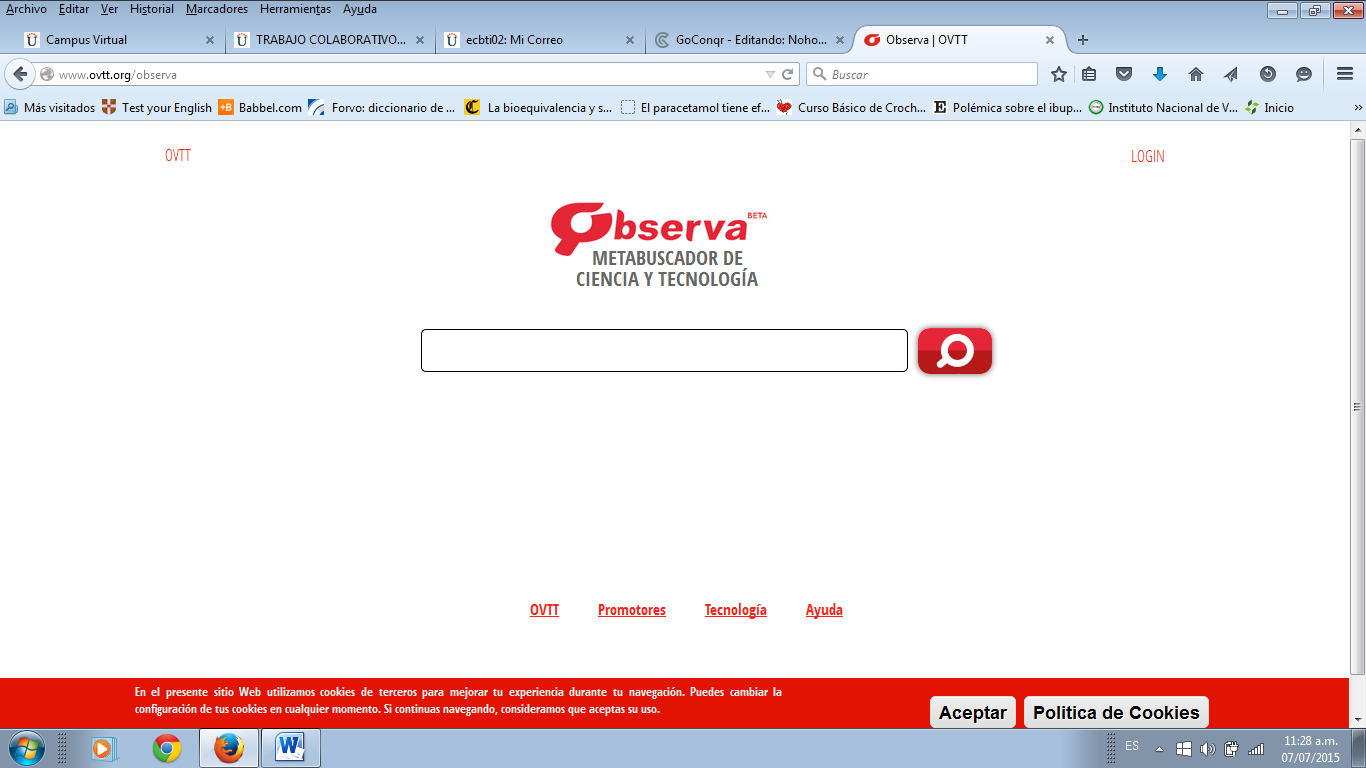
Task: Go to the Firefox home page icon
Action: [x=1196, y=74]
